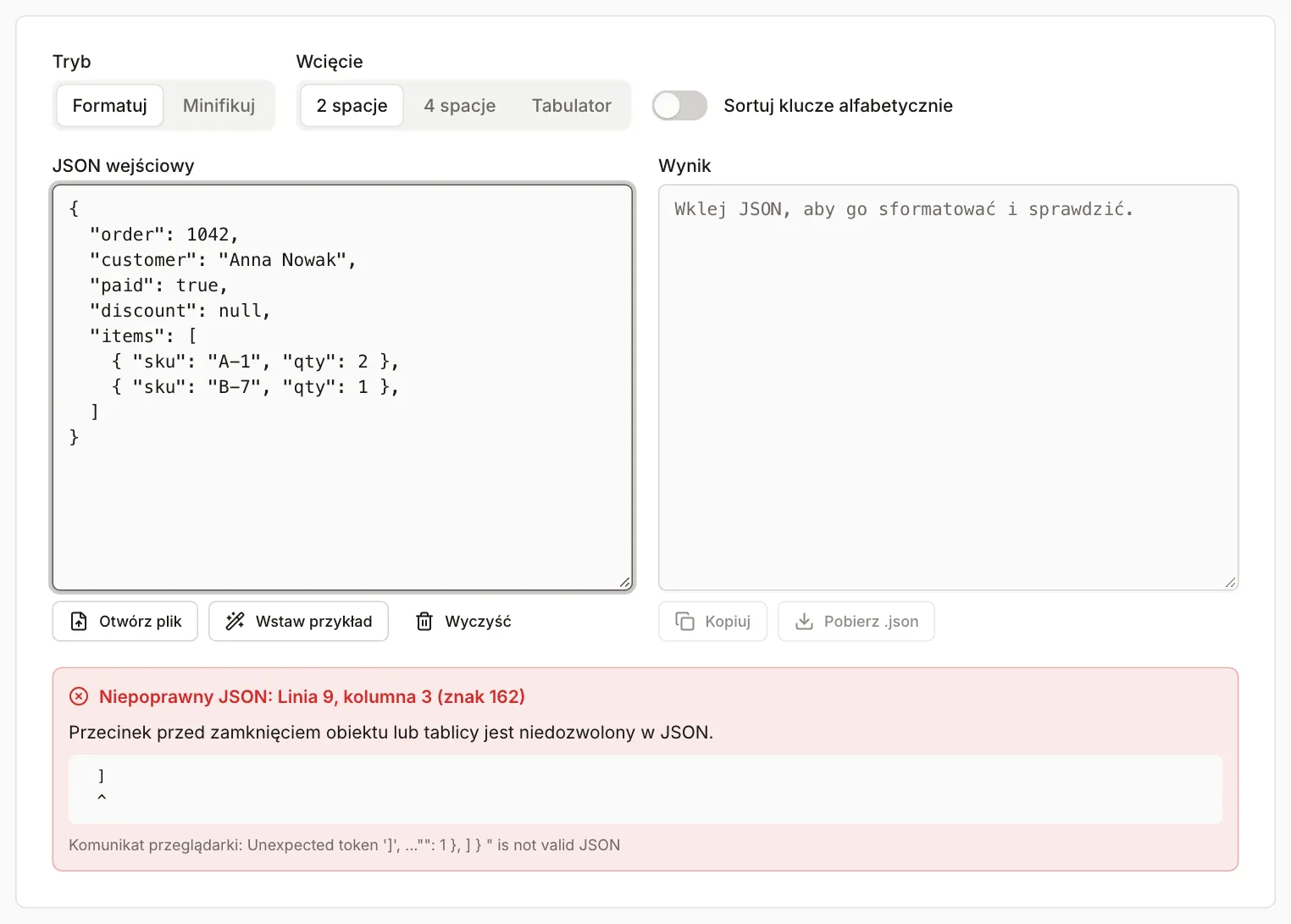This screenshot has height=924, width=1291.
Task: Click the Sortuj klucze alfabetycznie label
Action: pyautogui.click(x=838, y=106)
